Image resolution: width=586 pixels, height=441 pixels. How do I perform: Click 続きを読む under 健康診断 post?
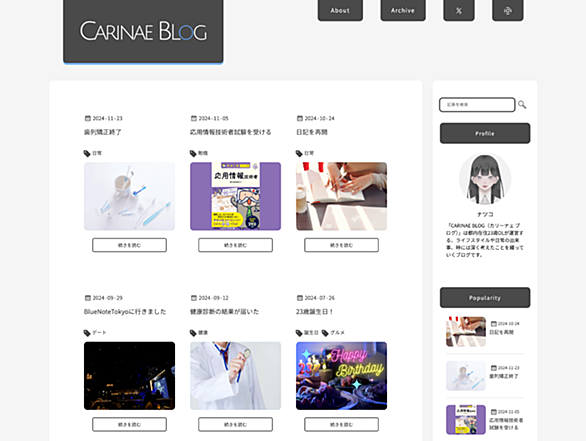pyautogui.click(x=235, y=425)
